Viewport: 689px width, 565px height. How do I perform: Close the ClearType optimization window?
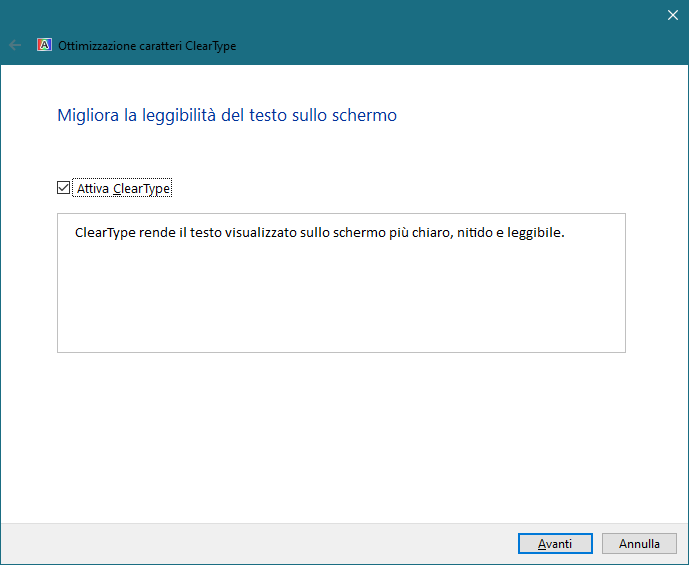[672, 15]
